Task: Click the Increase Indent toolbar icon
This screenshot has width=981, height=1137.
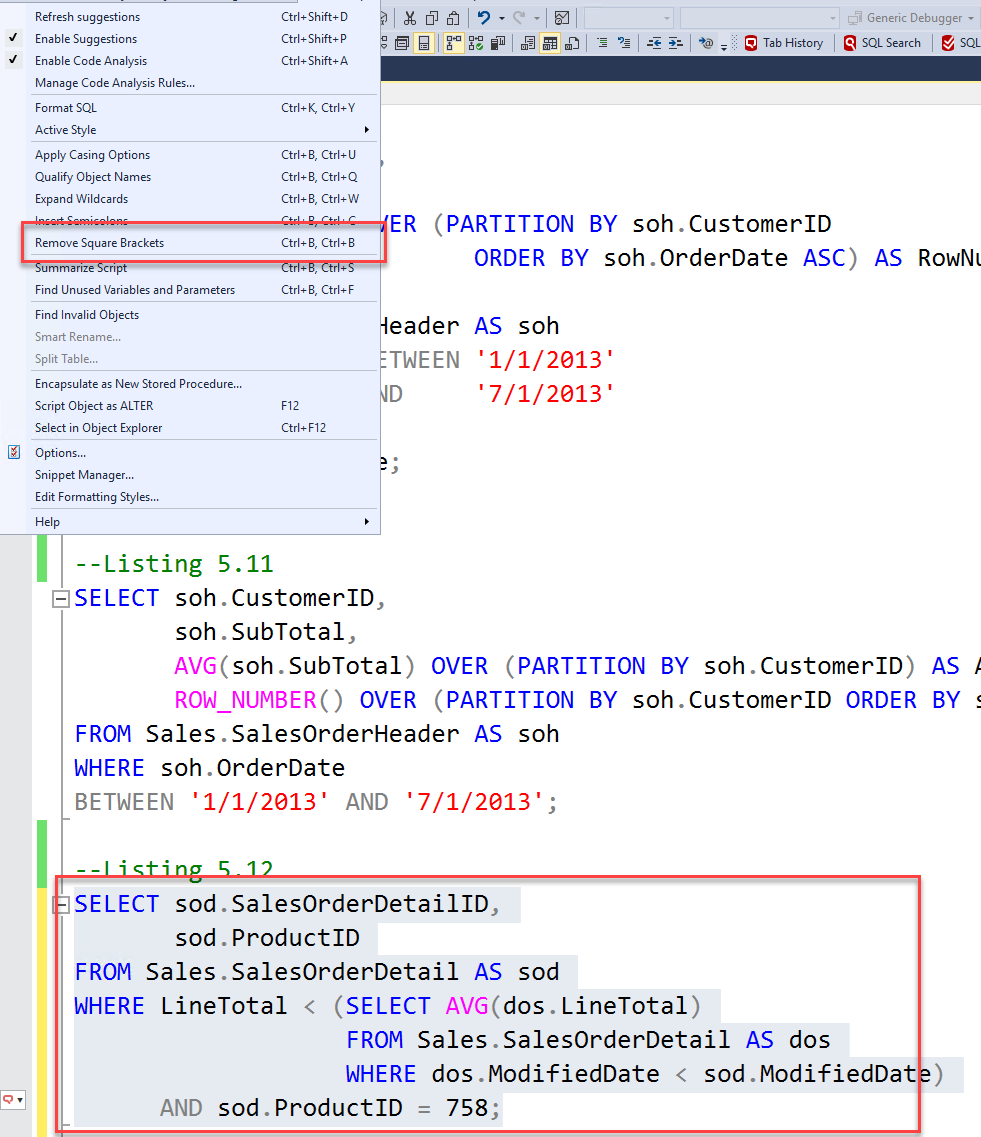Action: click(676, 43)
